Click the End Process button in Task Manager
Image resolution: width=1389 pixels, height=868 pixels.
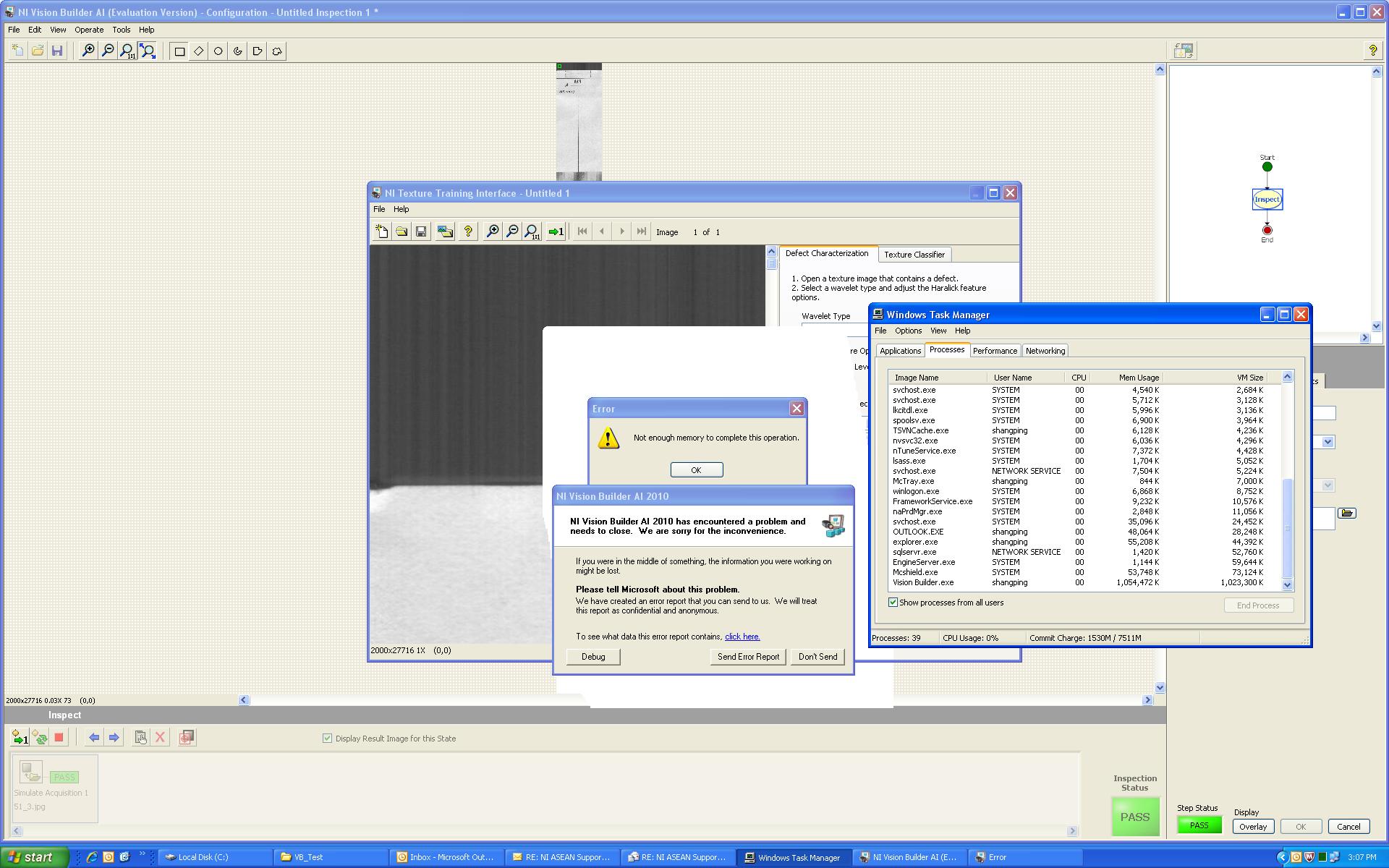coord(1258,605)
